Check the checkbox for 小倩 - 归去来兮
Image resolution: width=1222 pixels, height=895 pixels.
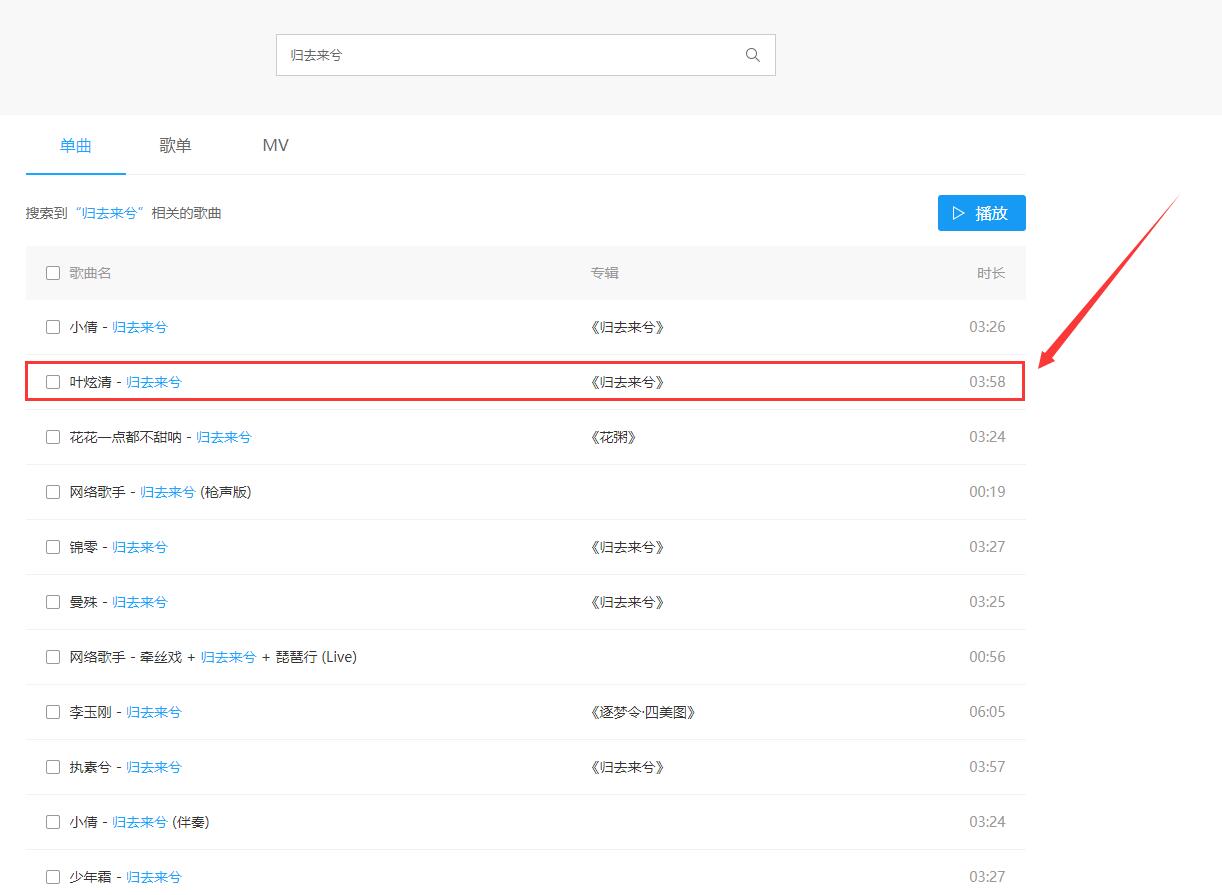pos(53,326)
